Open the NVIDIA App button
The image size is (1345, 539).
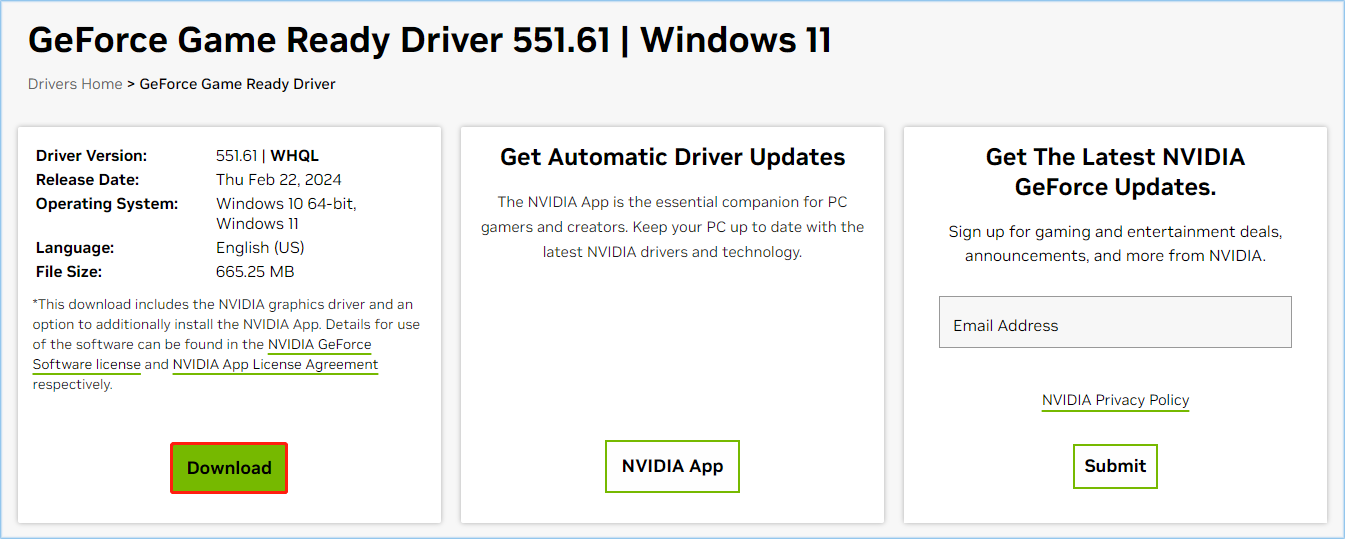tap(672, 466)
